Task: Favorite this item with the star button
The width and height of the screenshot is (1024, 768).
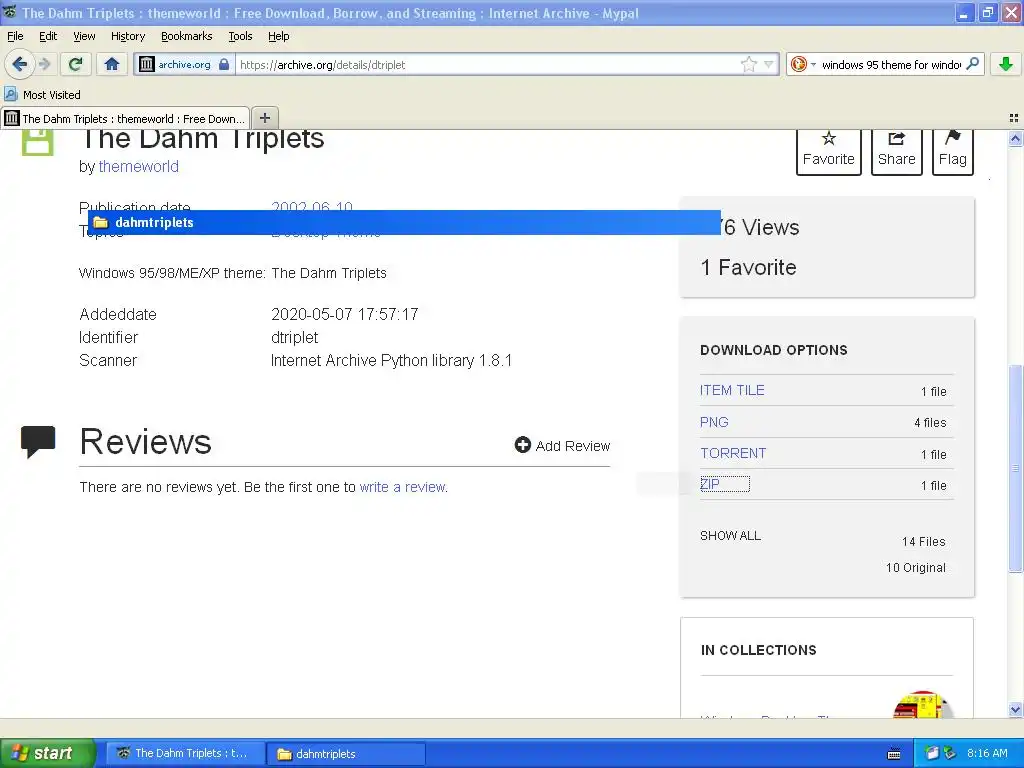Action: pyautogui.click(x=828, y=150)
